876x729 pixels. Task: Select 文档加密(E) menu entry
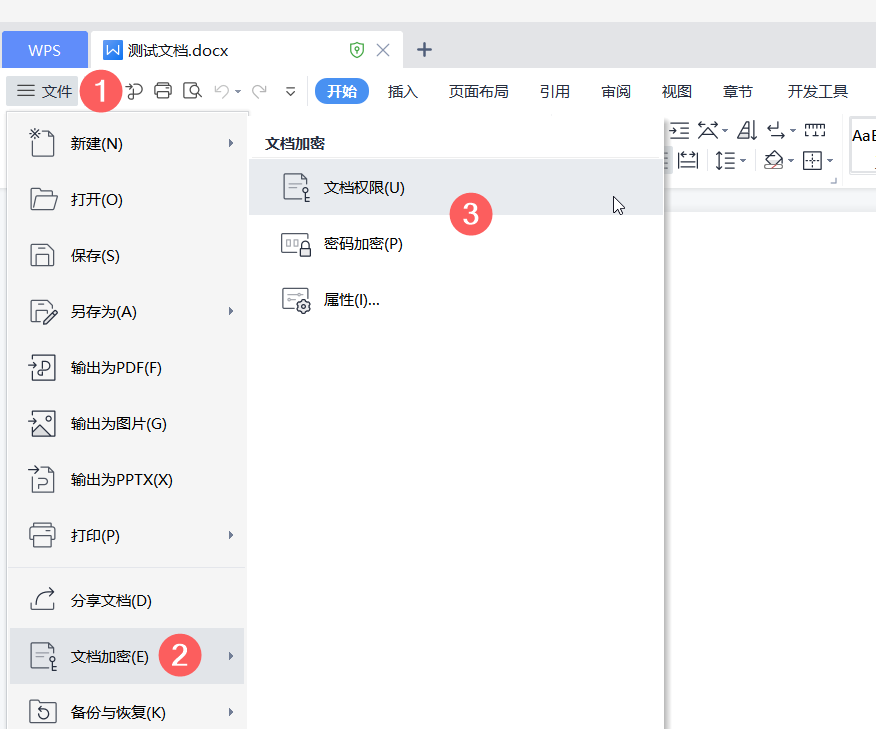point(127,656)
